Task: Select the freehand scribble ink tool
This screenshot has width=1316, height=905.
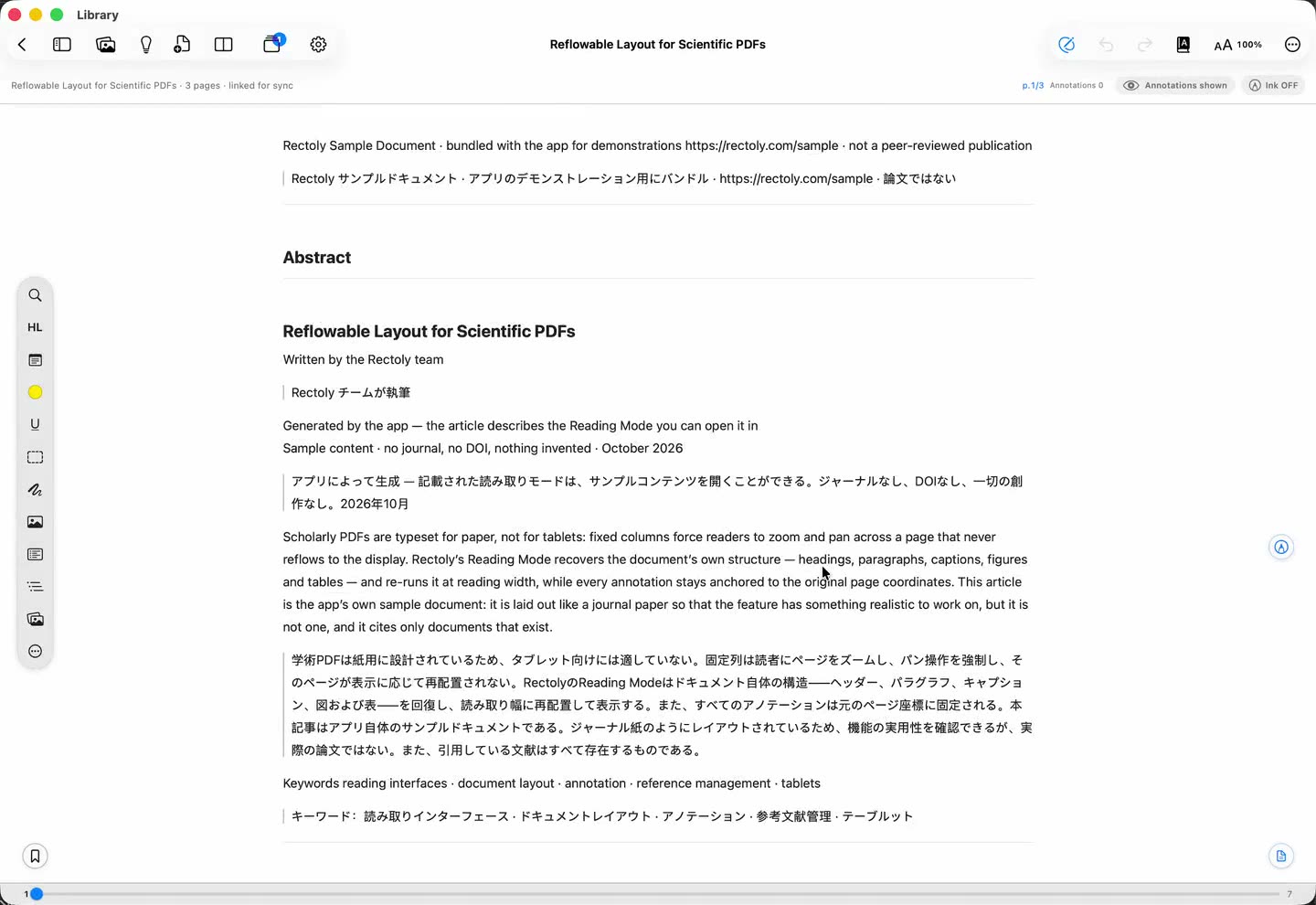Action: point(35,489)
